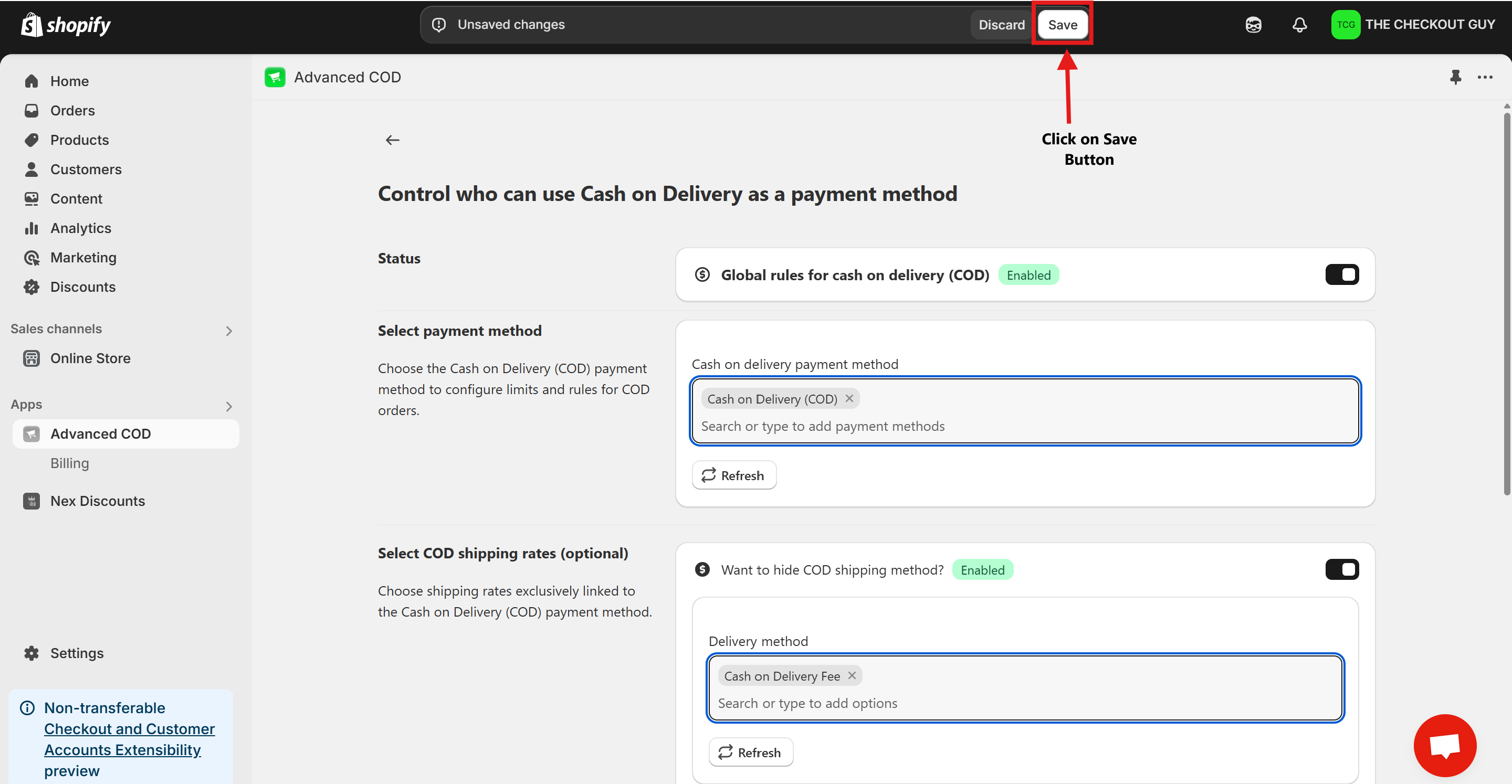Remove the Cash on Delivery (COD) tag
Screen dimensions: 1512x784
pos(849,398)
